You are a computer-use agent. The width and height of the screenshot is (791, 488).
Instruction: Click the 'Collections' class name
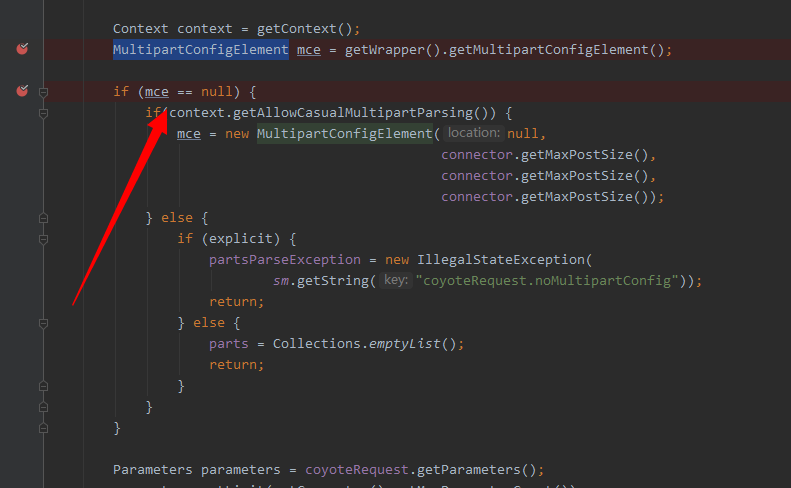coord(317,344)
